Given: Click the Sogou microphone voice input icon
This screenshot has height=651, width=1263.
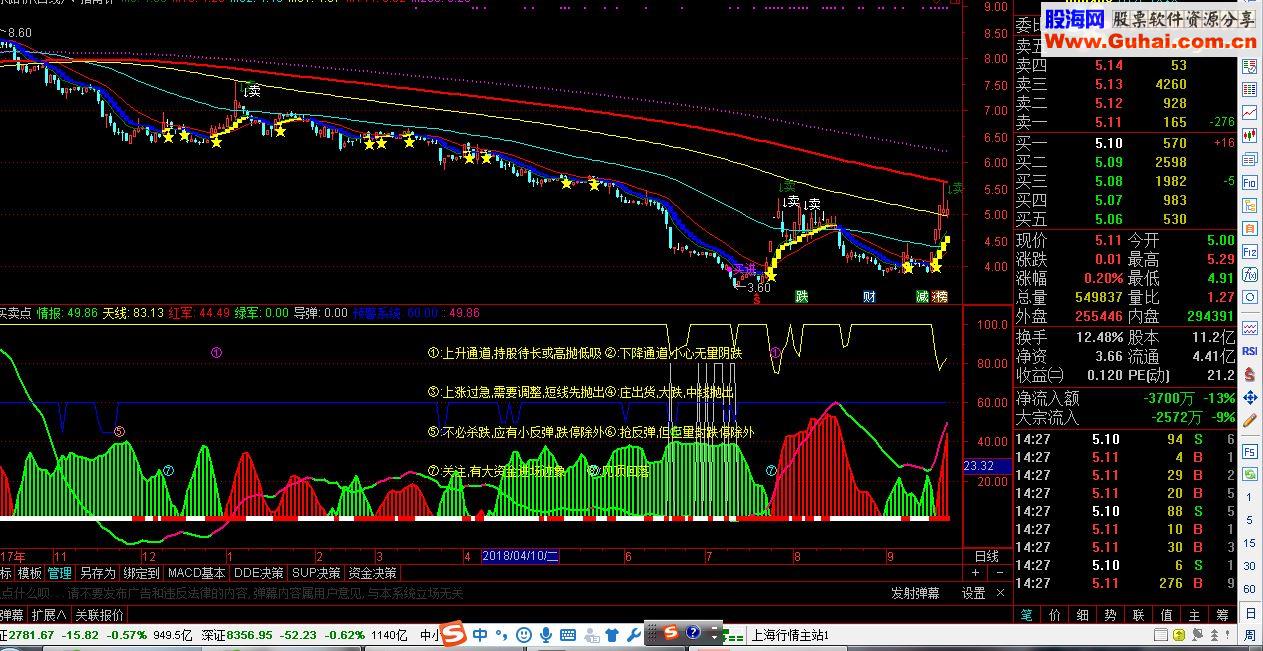Looking at the screenshot, I should point(545,635).
